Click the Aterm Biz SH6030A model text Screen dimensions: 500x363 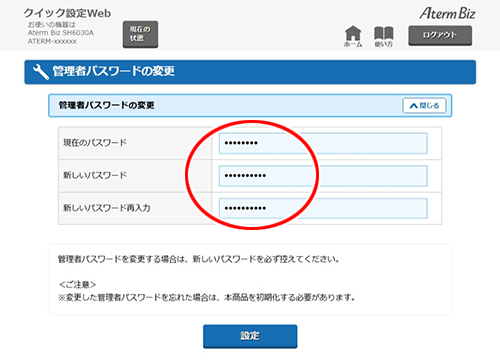click(x=61, y=33)
